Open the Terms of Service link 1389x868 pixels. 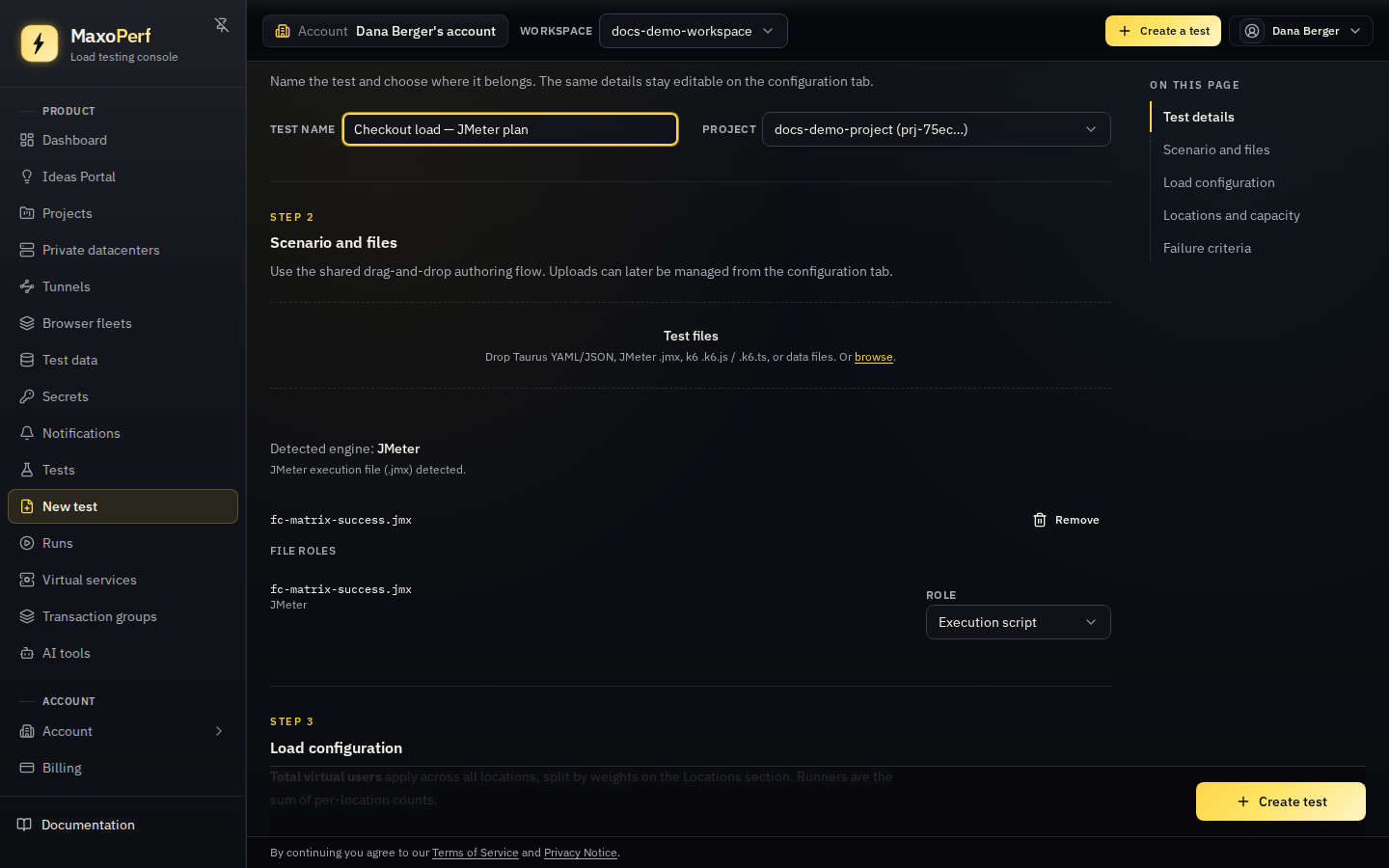475,853
